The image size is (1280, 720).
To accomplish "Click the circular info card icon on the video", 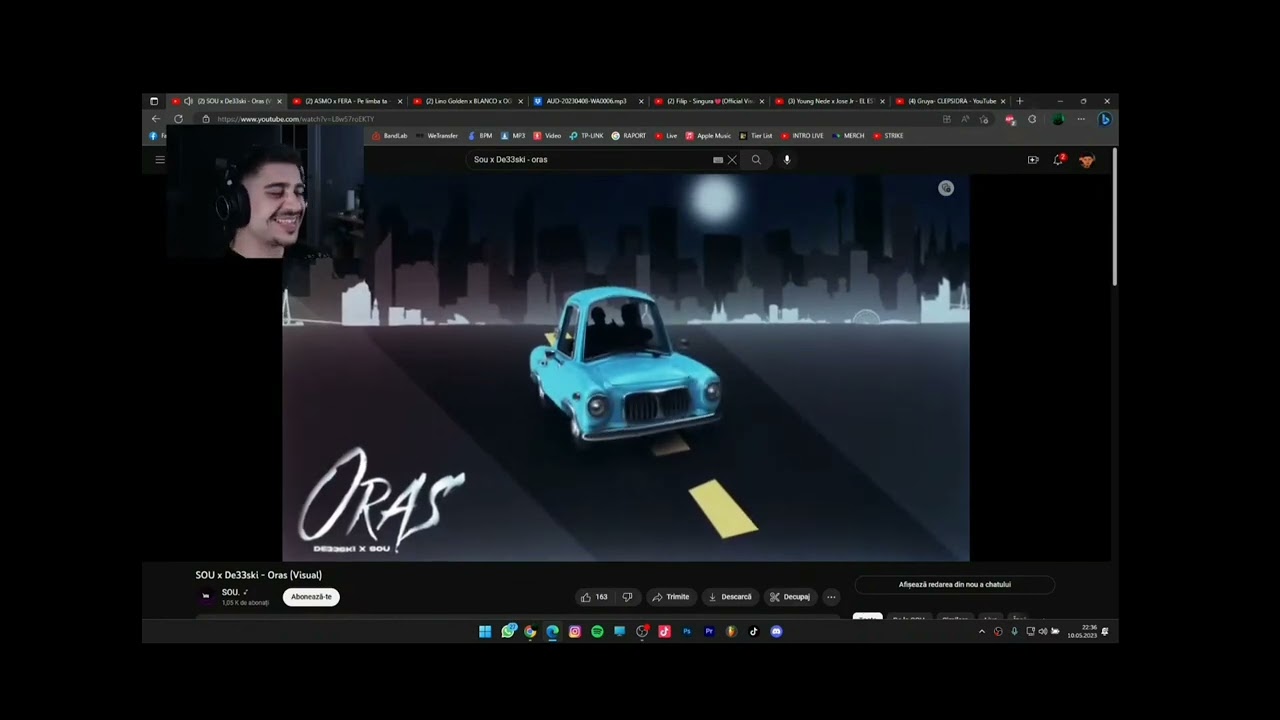I will 946,188.
